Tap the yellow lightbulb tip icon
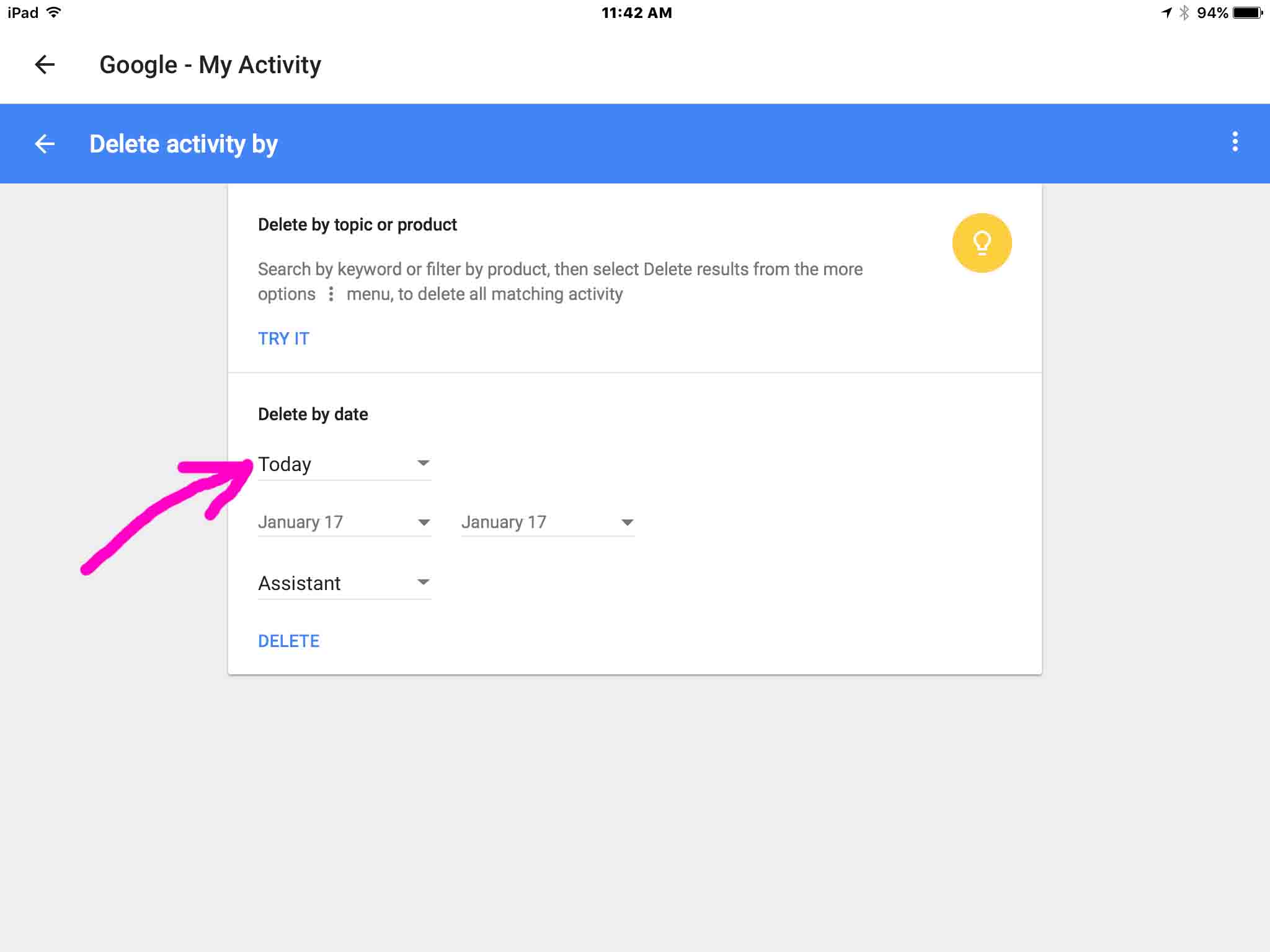Screen dimensions: 1270x952 (982, 243)
